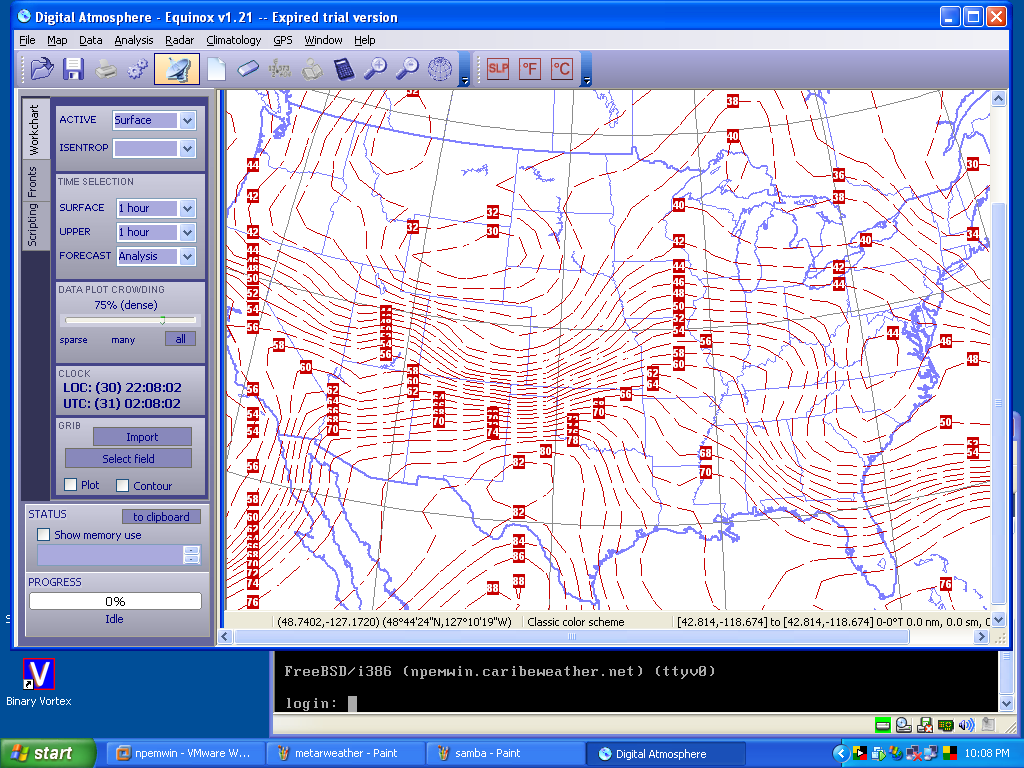
Task: Show hidden tray icons with arrow
Action: pos(841,754)
